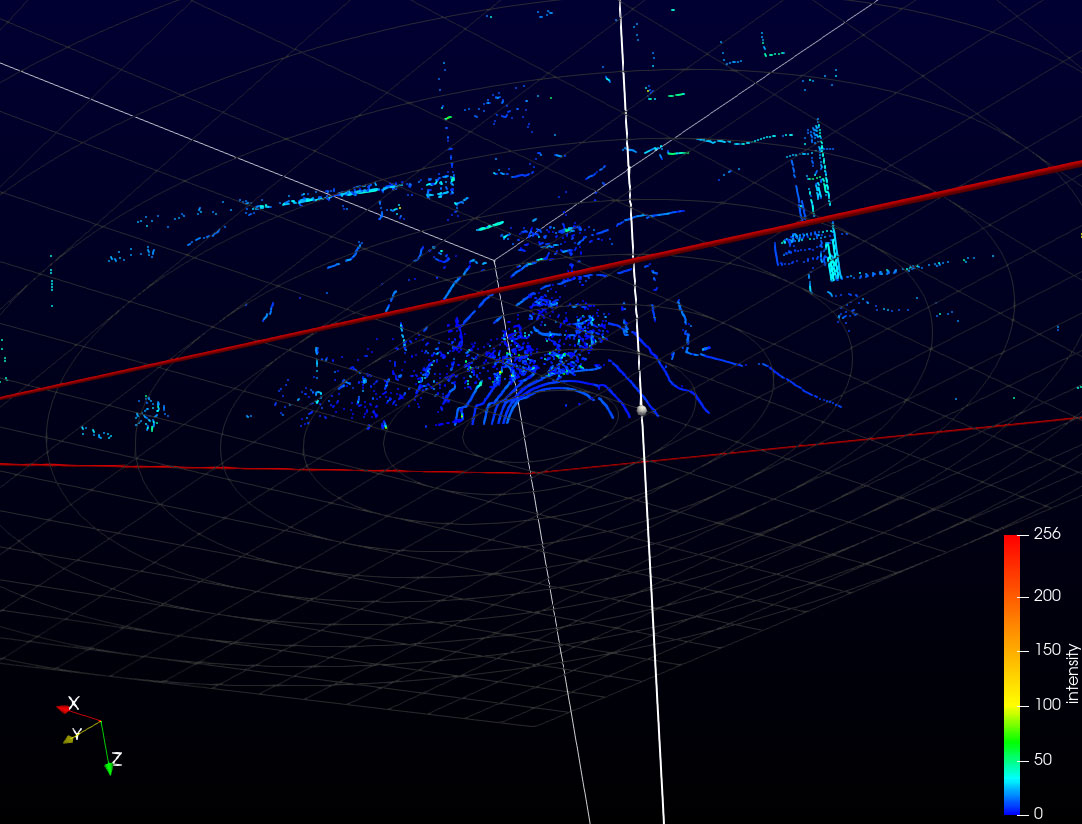Click the 200 tick label on legend

1046,595
